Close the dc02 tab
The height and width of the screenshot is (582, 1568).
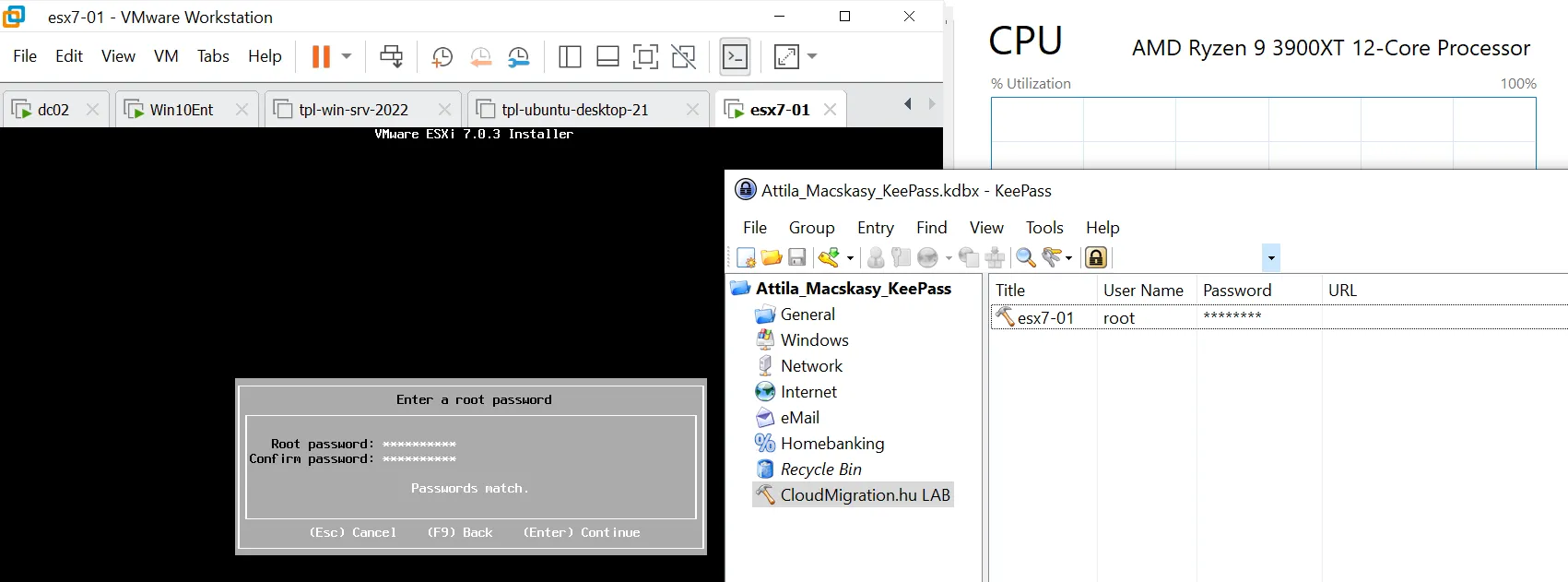pyautogui.click(x=92, y=110)
